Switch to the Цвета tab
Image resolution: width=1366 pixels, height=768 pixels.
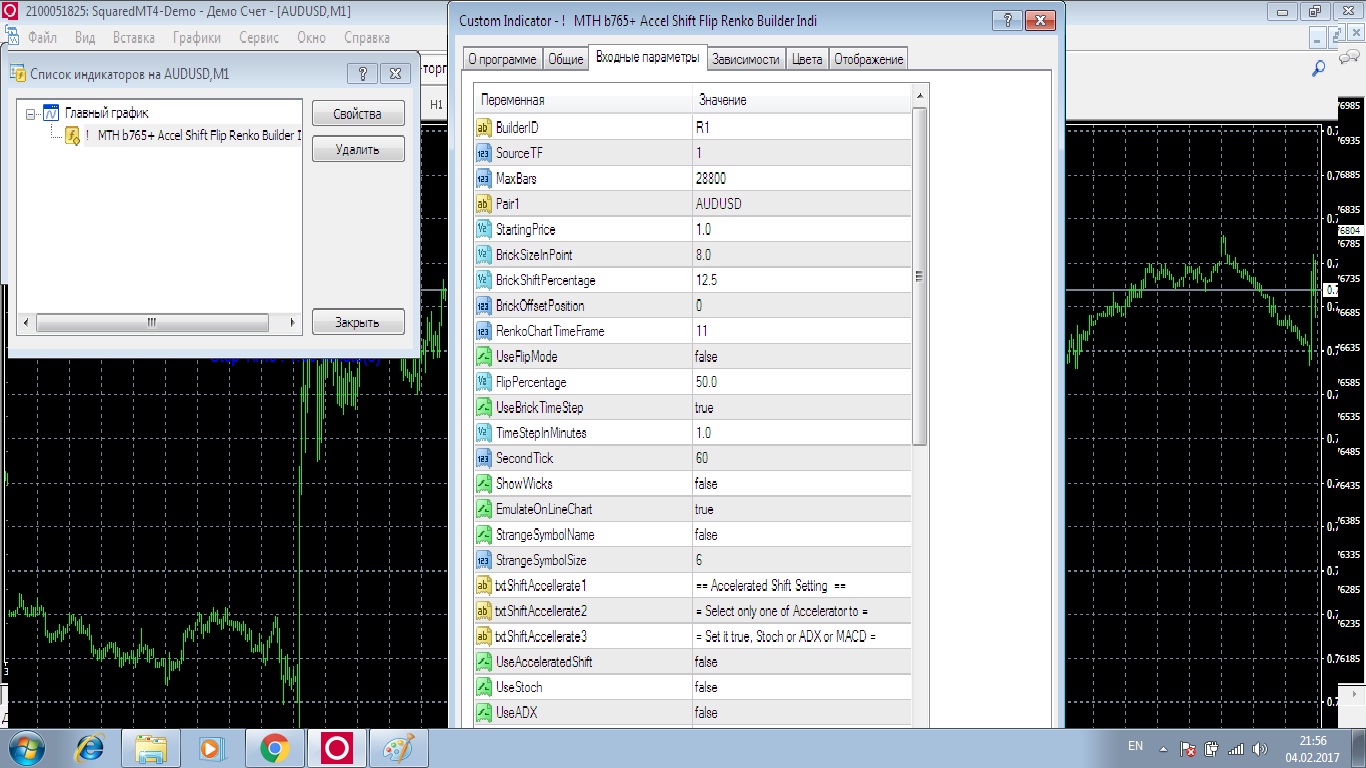click(x=807, y=59)
